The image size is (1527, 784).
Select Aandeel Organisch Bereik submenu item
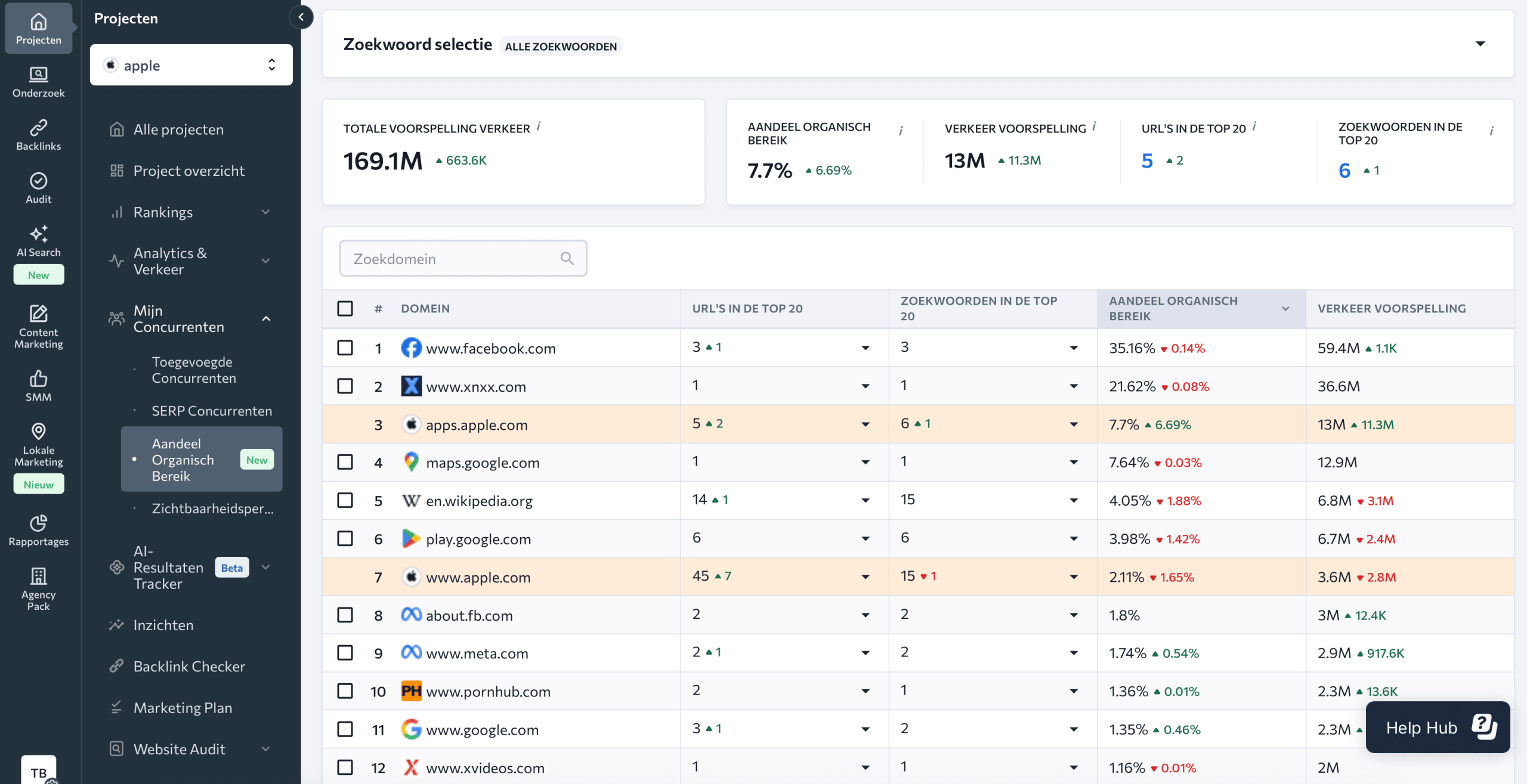[x=202, y=459]
